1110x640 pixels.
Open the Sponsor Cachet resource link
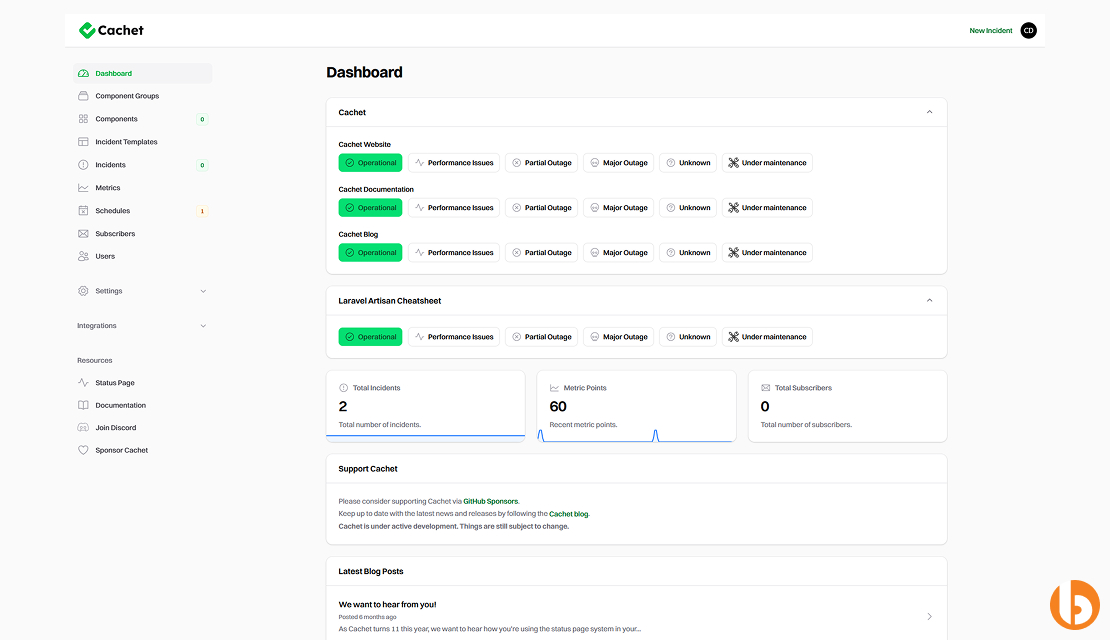(142, 450)
